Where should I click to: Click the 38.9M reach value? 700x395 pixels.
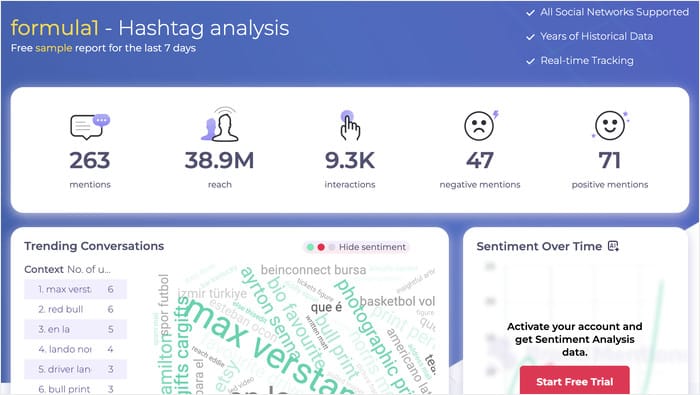pos(220,160)
